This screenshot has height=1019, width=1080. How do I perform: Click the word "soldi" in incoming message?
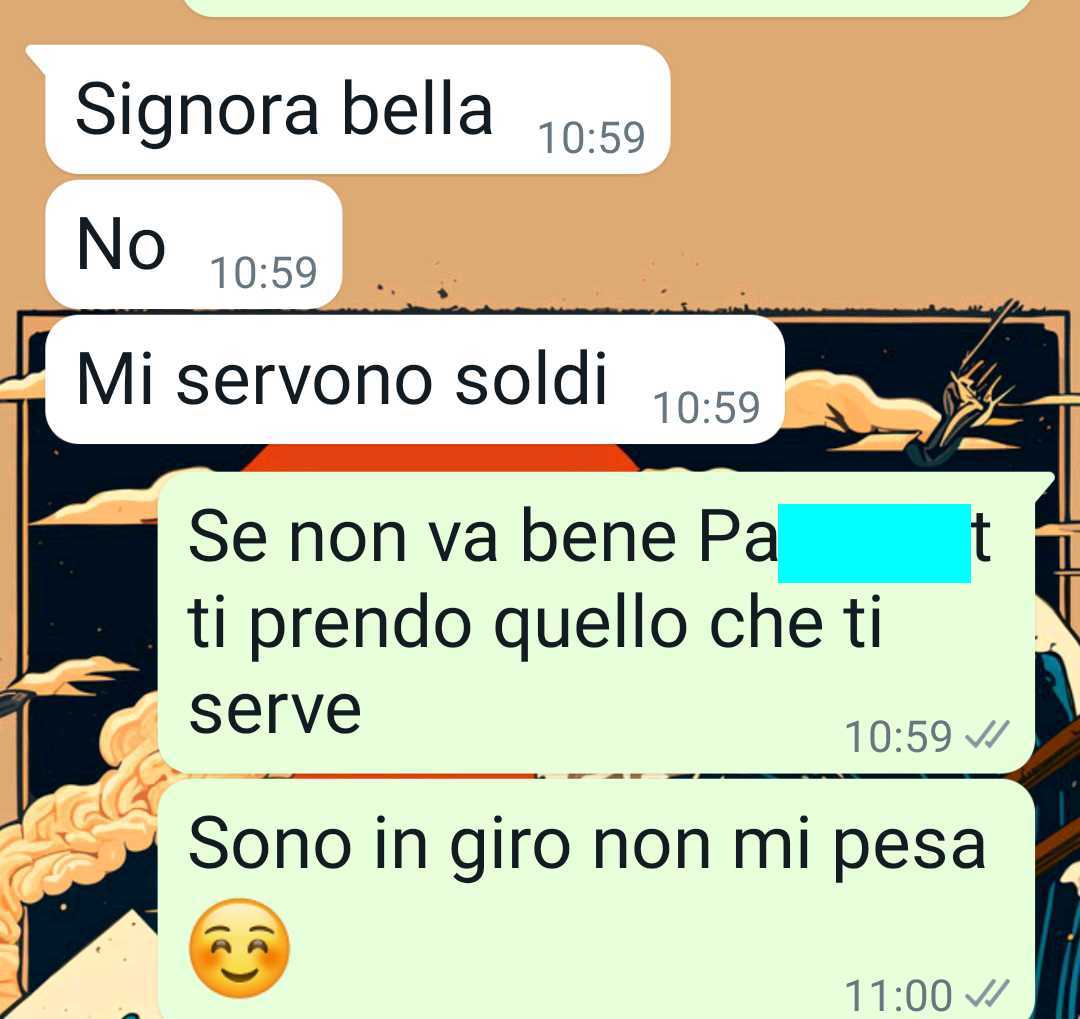(x=530, y=378)
